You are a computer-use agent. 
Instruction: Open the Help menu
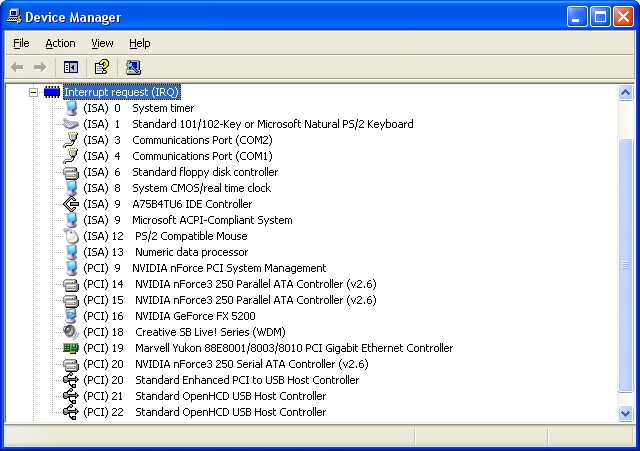(140, 43)
